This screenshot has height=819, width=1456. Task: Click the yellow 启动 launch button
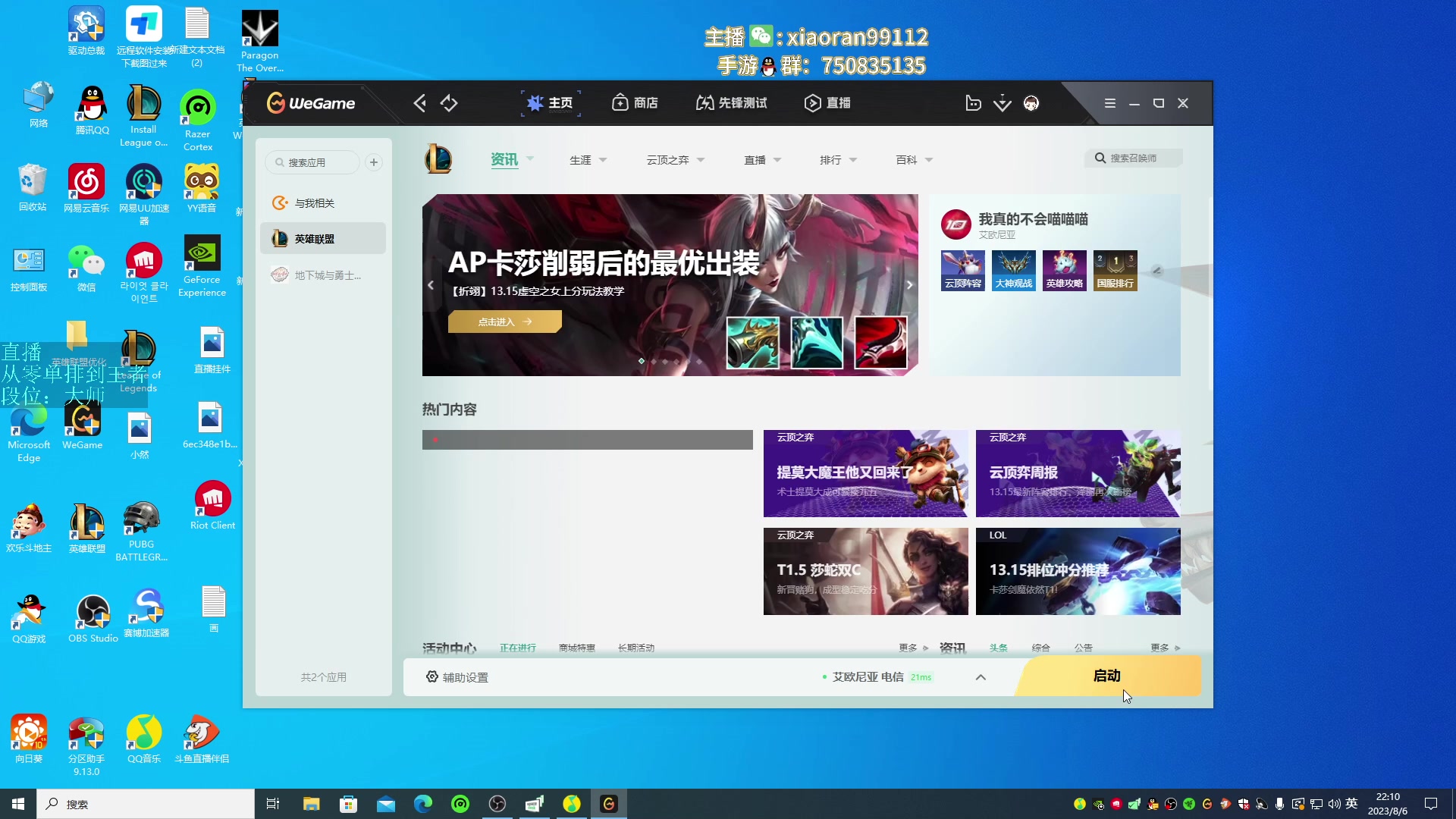click(x=1107, y=676)
